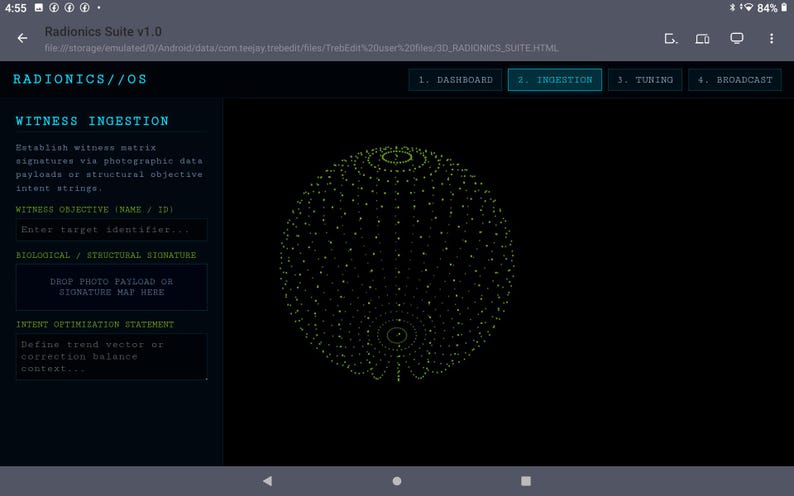794x496 pixels.
Task: Tap the Android home circle button
Action: click(x=397, y=481)
